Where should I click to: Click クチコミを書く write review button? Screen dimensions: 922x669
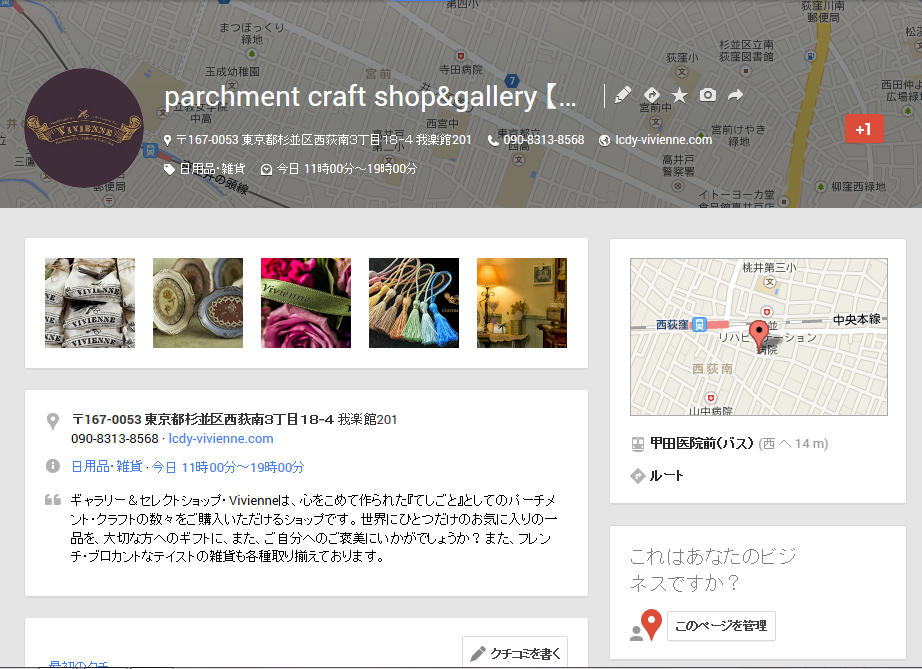[x=515, y=653]
